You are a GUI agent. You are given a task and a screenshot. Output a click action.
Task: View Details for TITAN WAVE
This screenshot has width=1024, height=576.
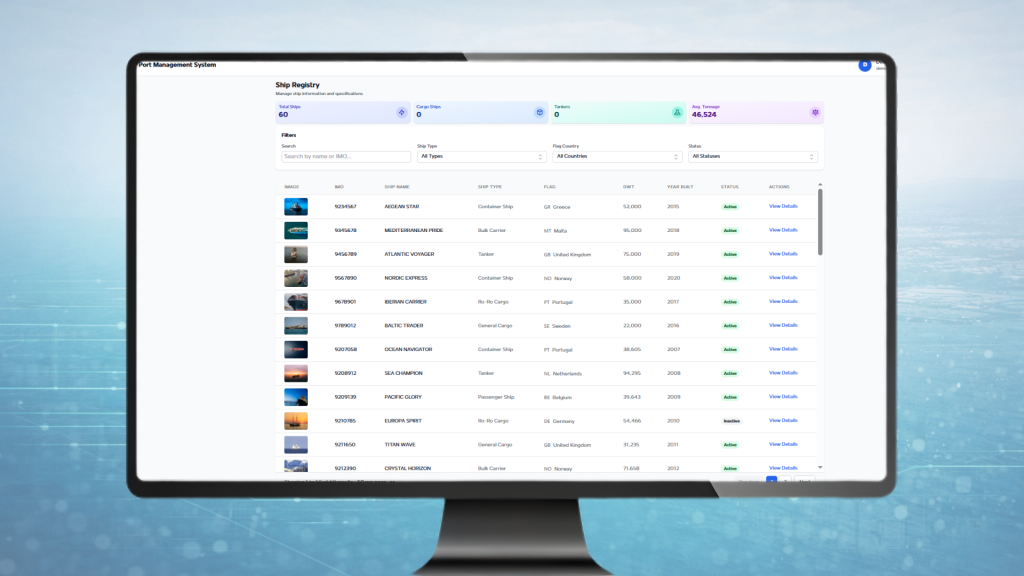tap(783, 445)
